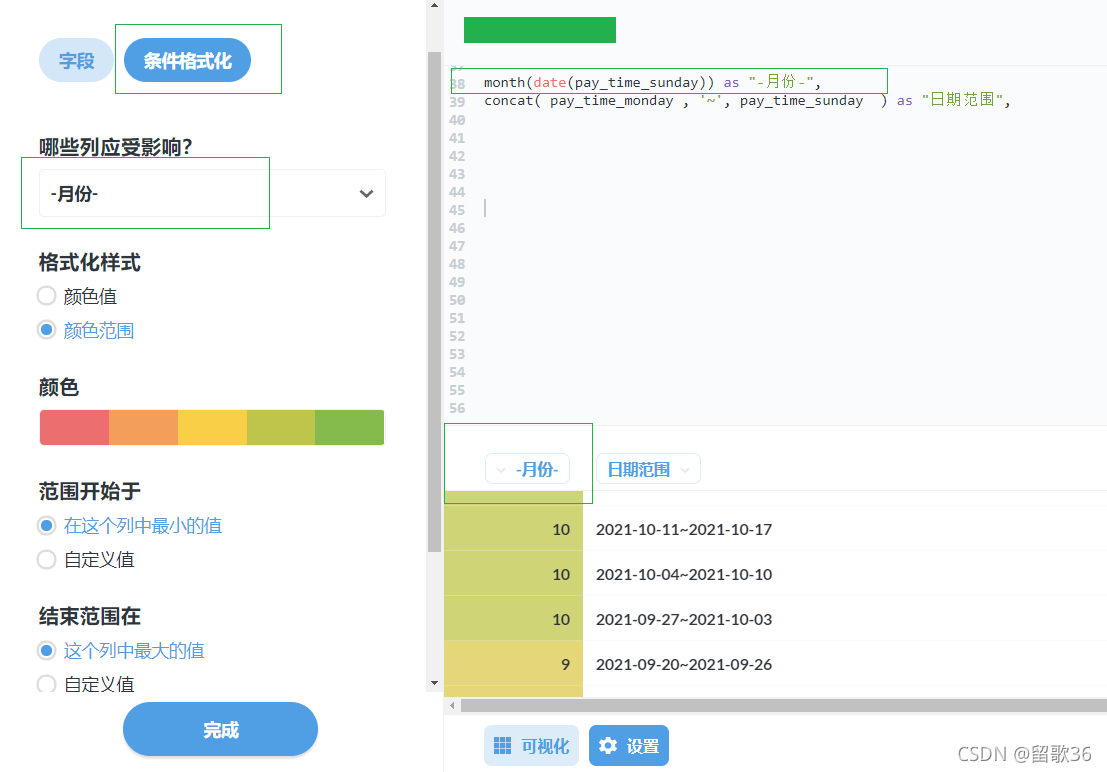Open the -月份- column selector dropdown
1107x772 pixels.
[212, 194]
